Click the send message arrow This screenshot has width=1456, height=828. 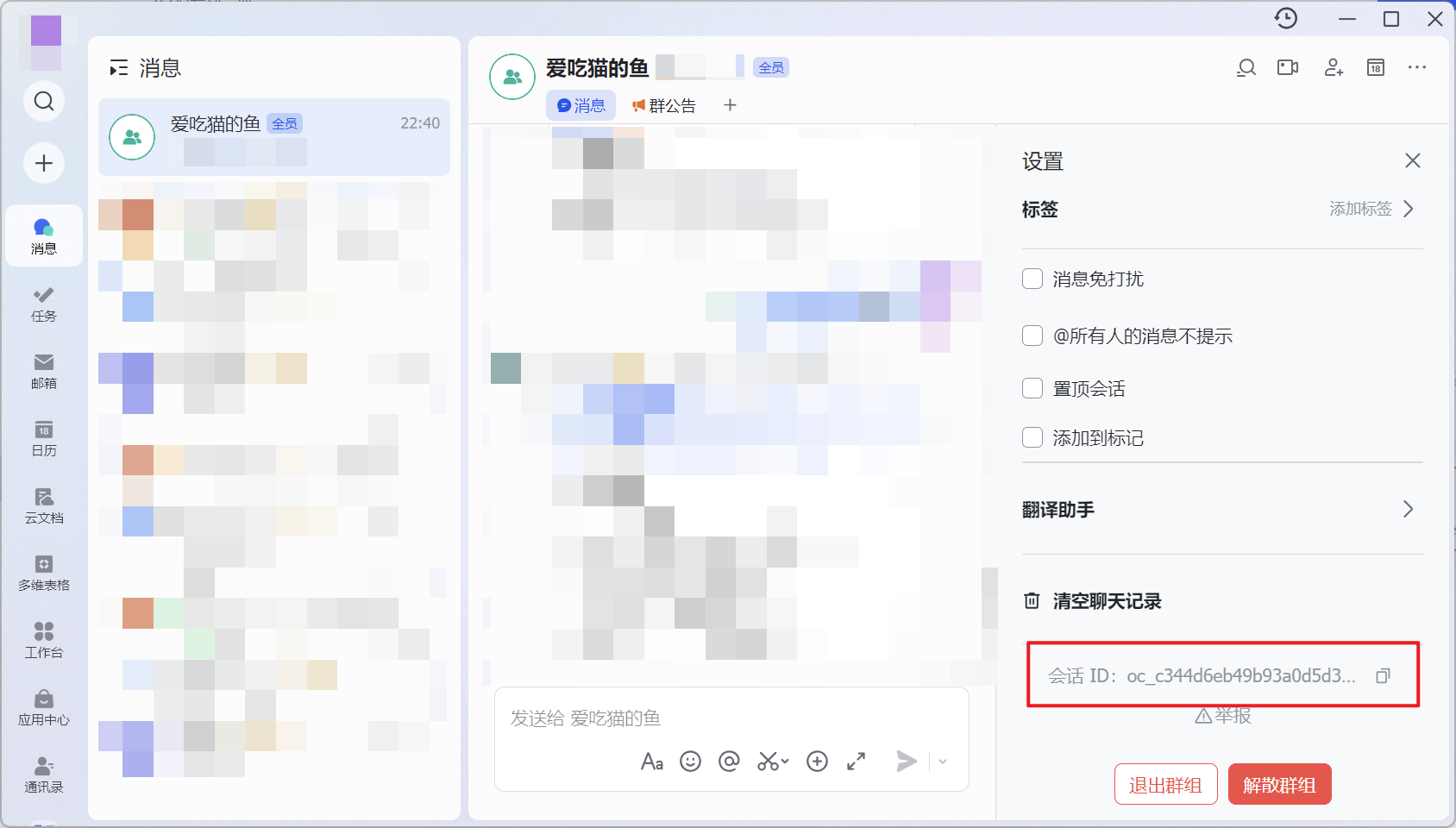(x=907, y=761)
